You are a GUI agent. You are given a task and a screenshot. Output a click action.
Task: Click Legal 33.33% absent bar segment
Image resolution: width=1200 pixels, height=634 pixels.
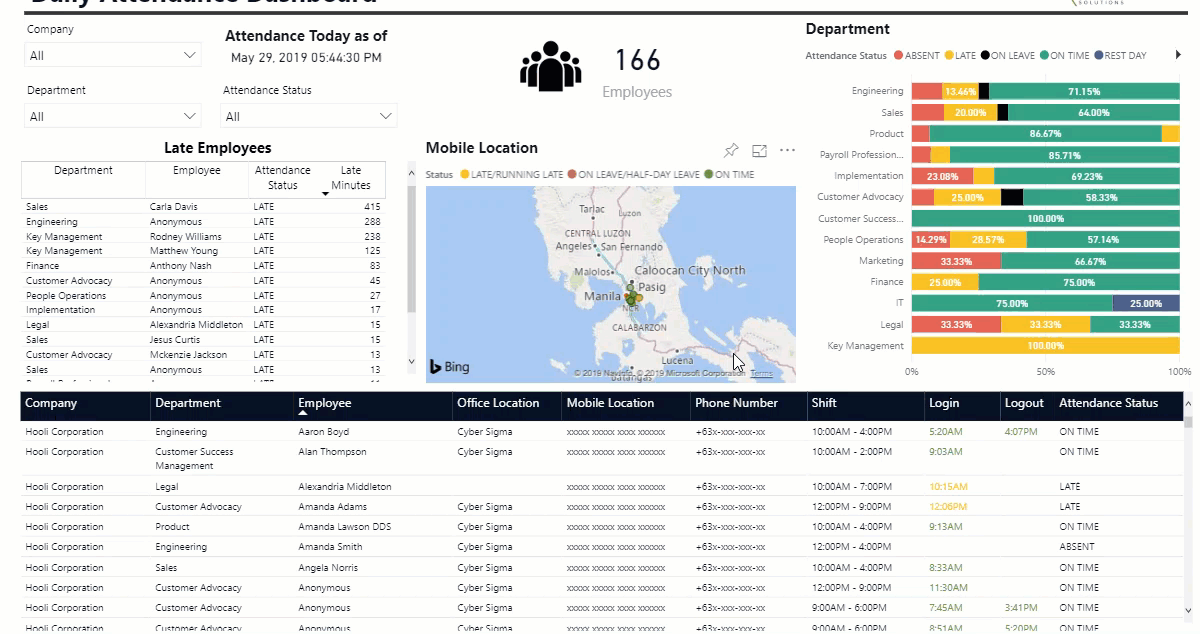click(x=956, y=325)
